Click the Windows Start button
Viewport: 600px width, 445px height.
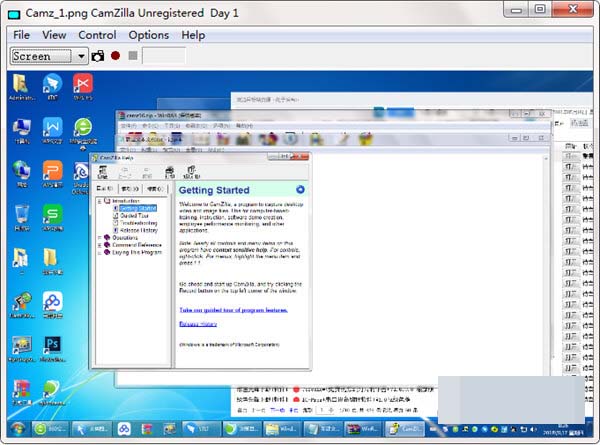(18, 429)
